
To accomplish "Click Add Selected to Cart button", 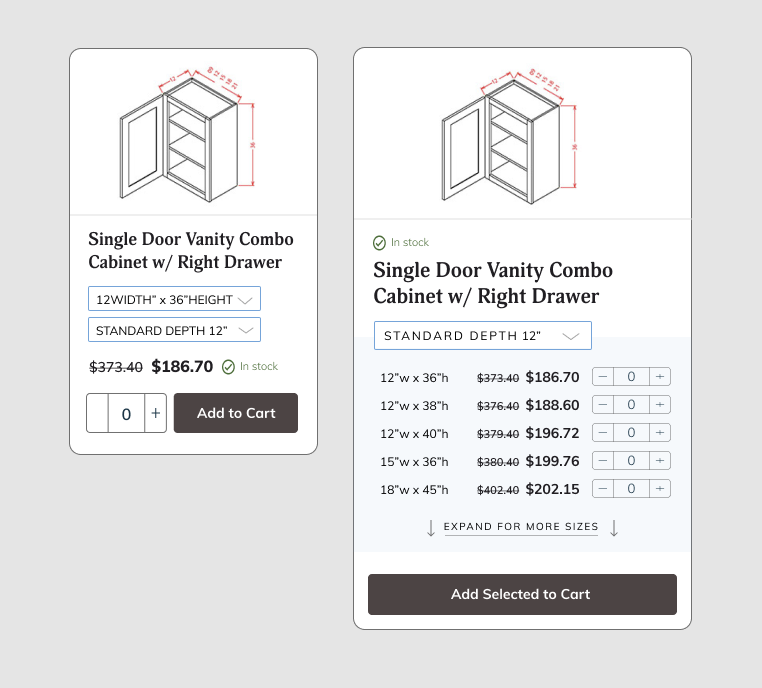I will point(521,594).
